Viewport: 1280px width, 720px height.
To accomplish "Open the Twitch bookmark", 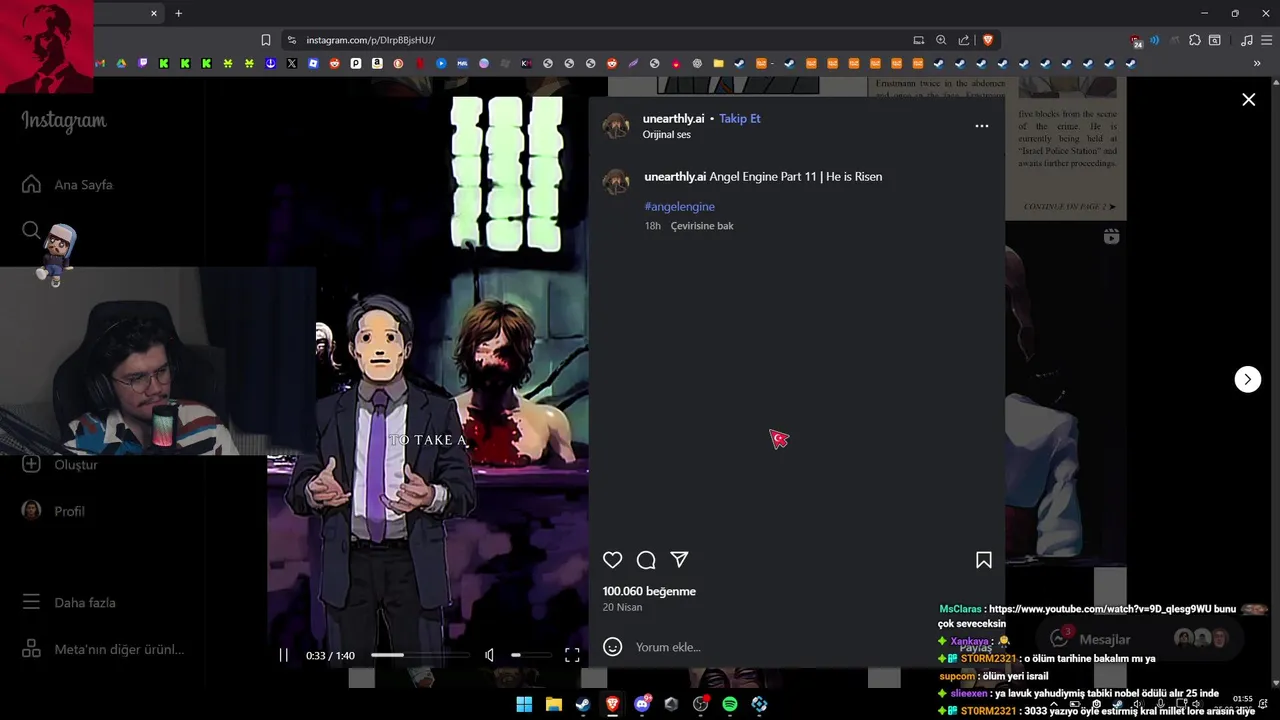I will 143,63.
